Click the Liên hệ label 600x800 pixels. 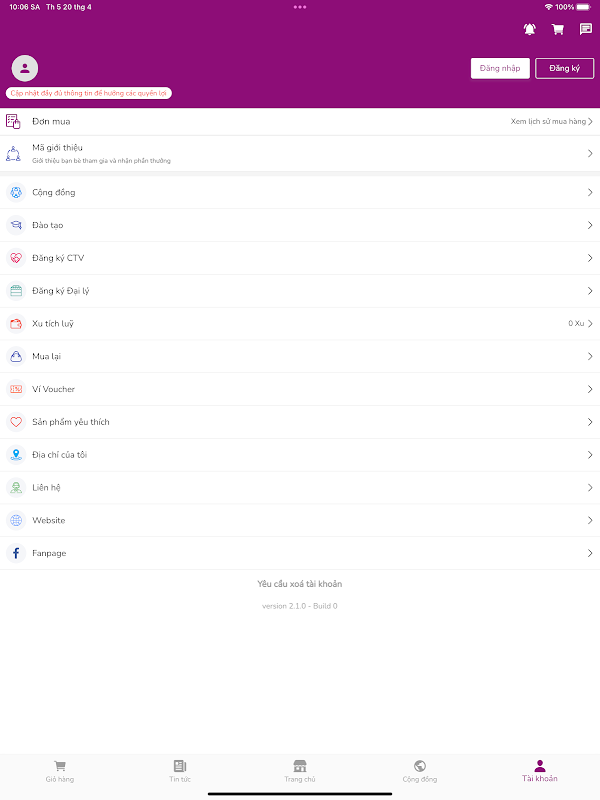coord(46,488)
